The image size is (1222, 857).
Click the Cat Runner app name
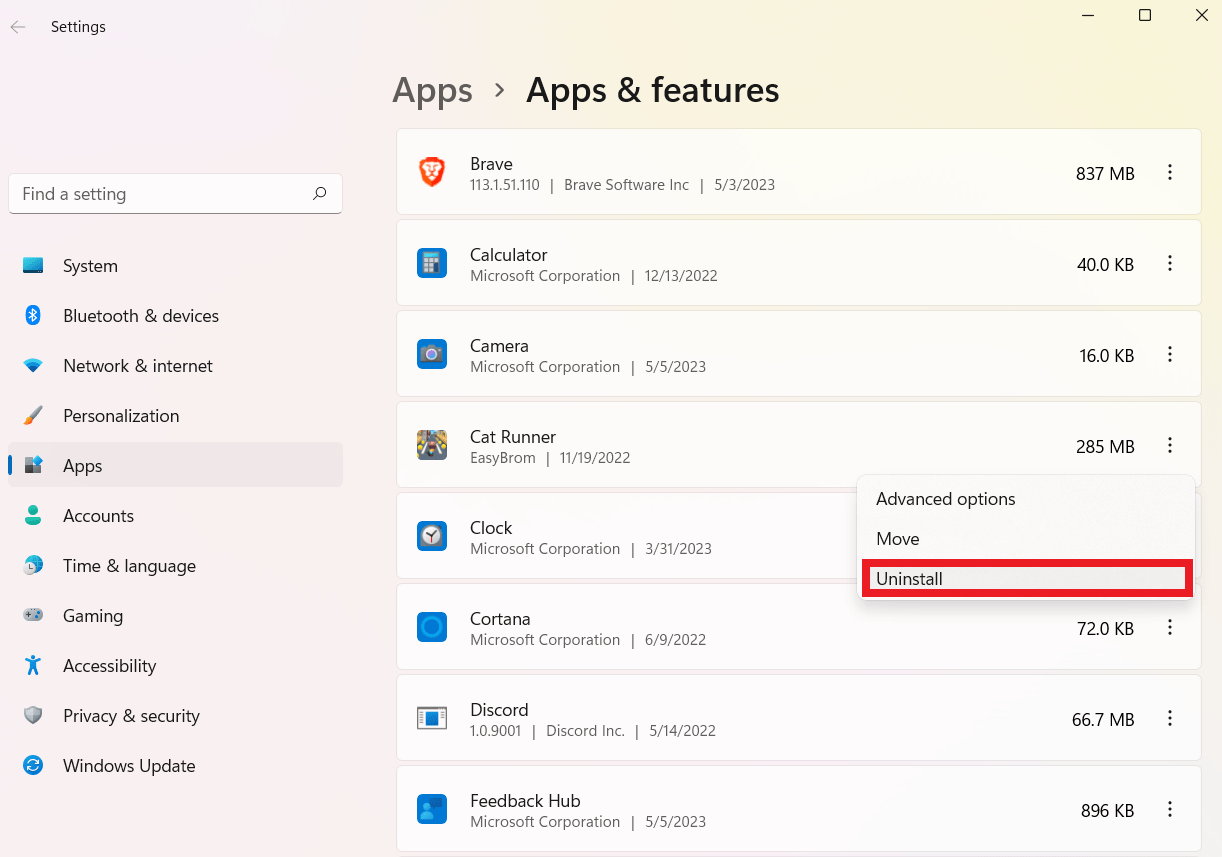pyautogui.click(x=513, y=437)
